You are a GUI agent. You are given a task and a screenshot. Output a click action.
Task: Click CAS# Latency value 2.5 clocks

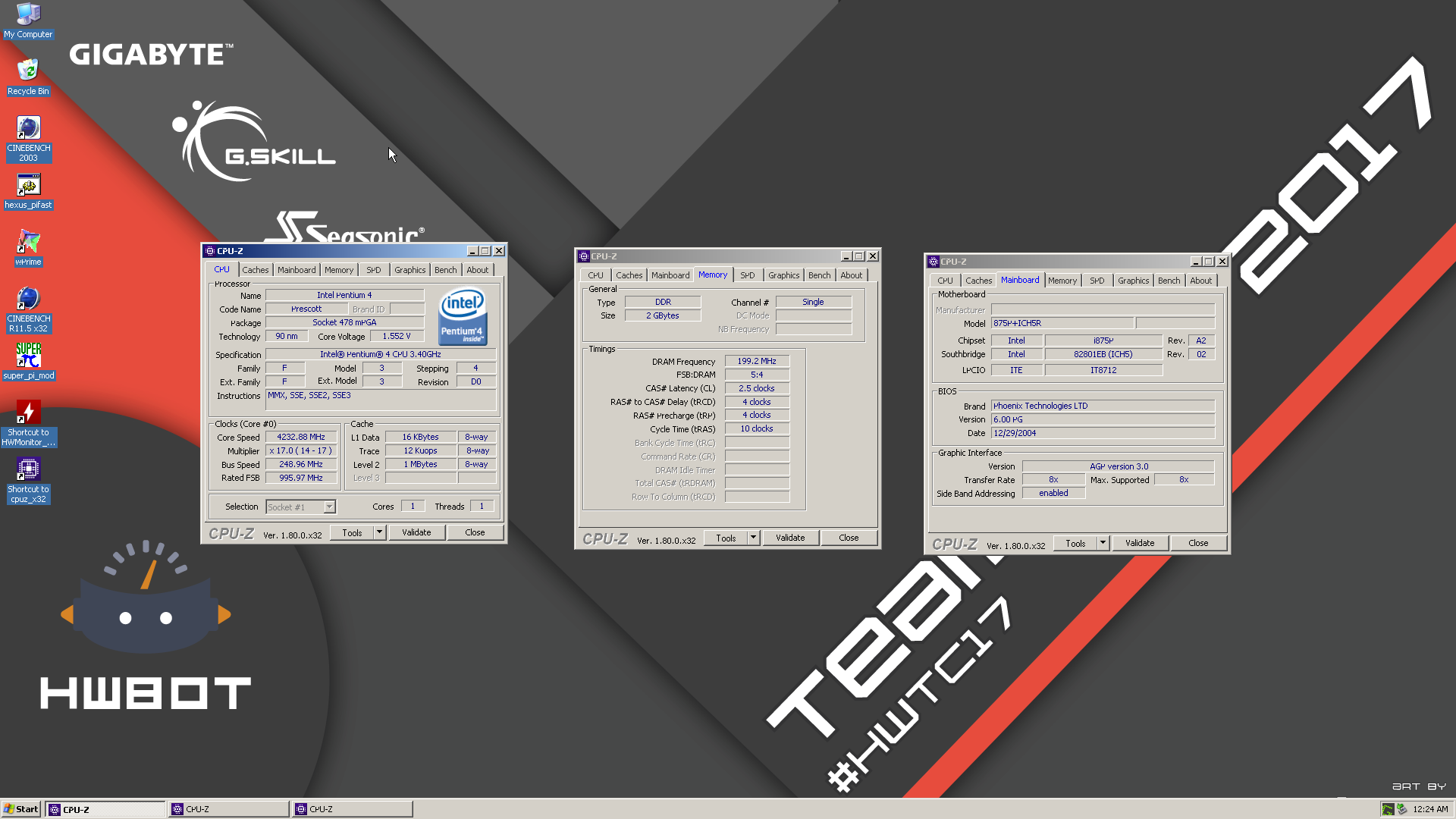pyautogui.click(x=757, y=388)
